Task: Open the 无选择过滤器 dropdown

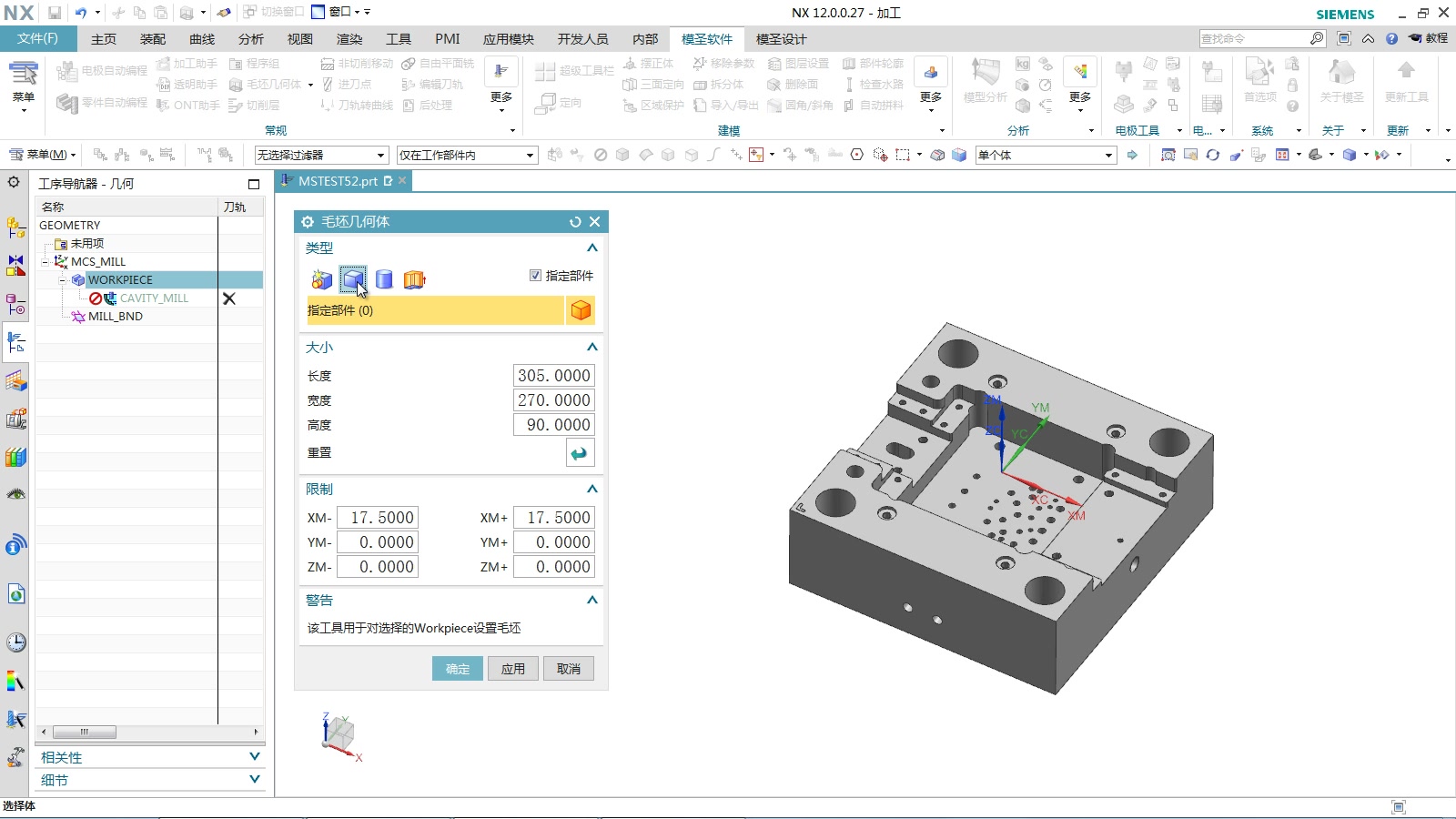Action: 321,156
